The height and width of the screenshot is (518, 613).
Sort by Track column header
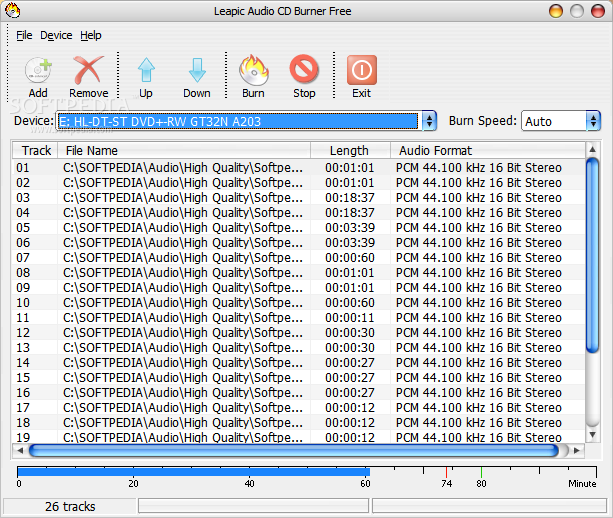coord(35,151)
